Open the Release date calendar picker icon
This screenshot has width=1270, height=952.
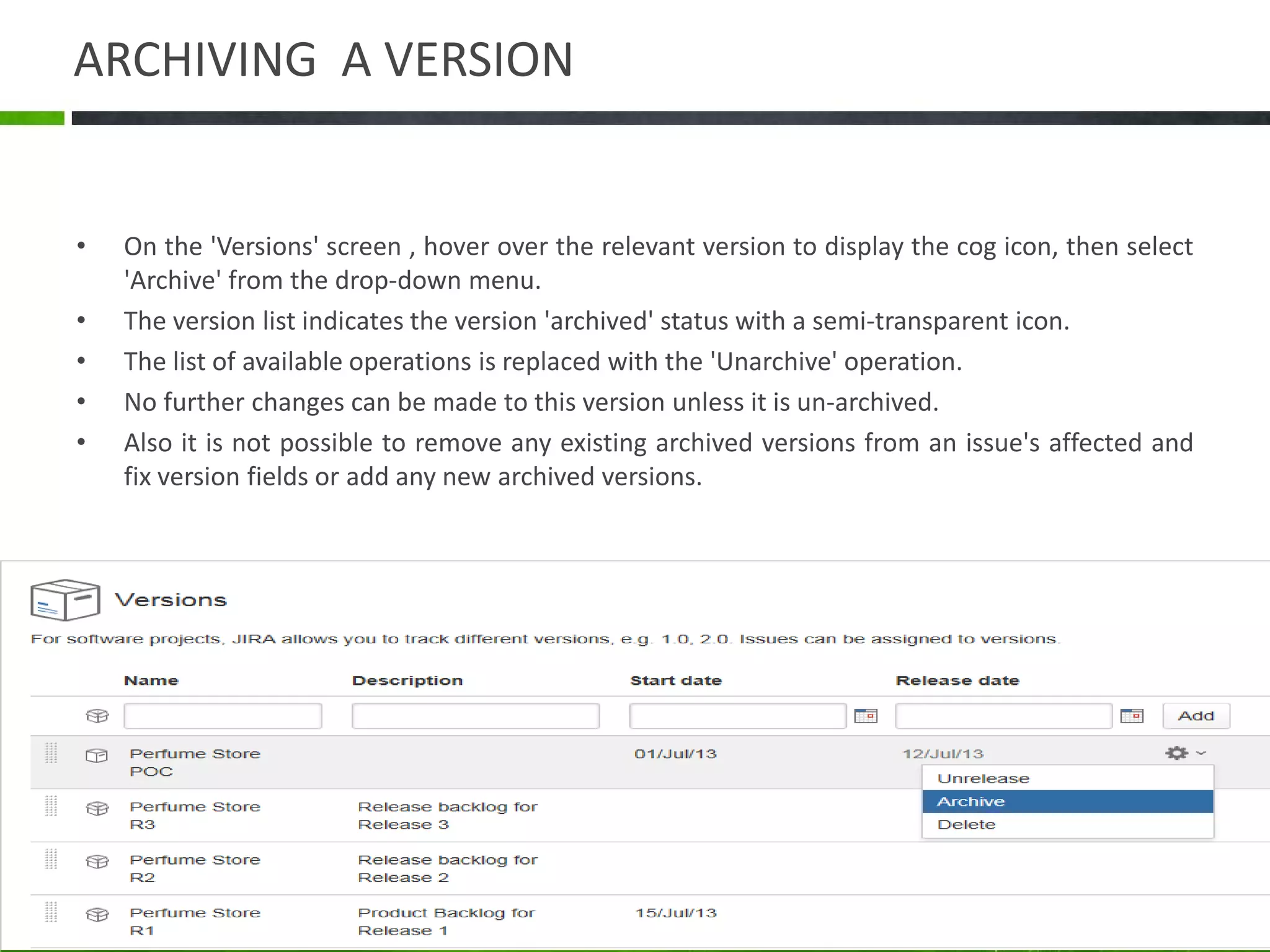tap(1132, 716)
